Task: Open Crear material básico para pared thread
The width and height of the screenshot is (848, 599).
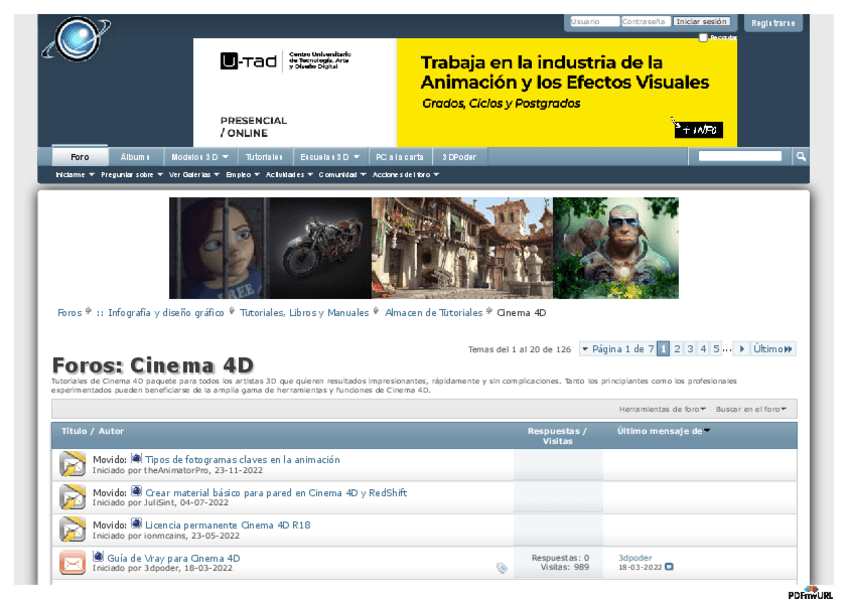Action: pos(276,492)
